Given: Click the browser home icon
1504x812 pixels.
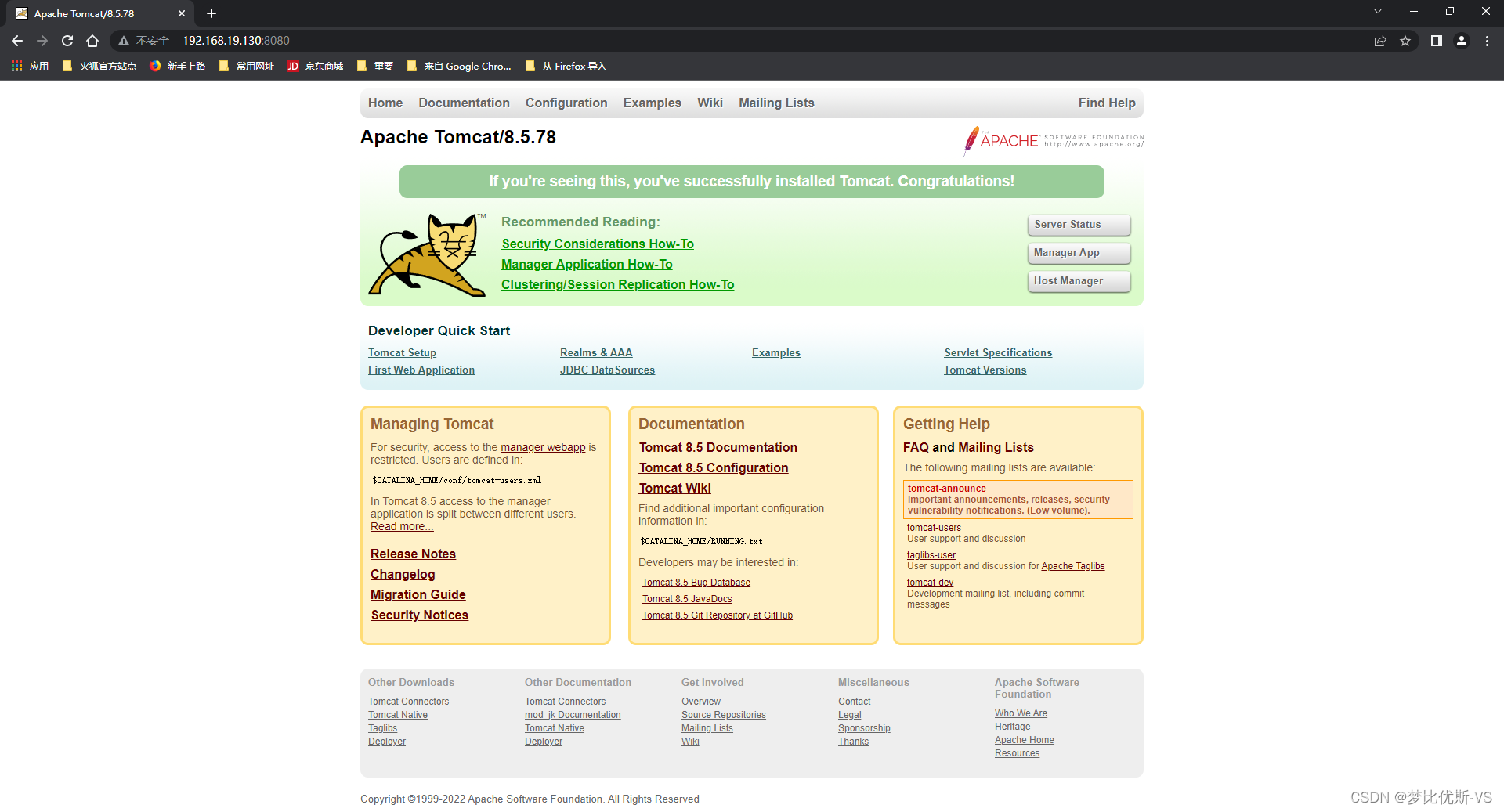Looking at the screenshot, I should (x=92, y=40).
